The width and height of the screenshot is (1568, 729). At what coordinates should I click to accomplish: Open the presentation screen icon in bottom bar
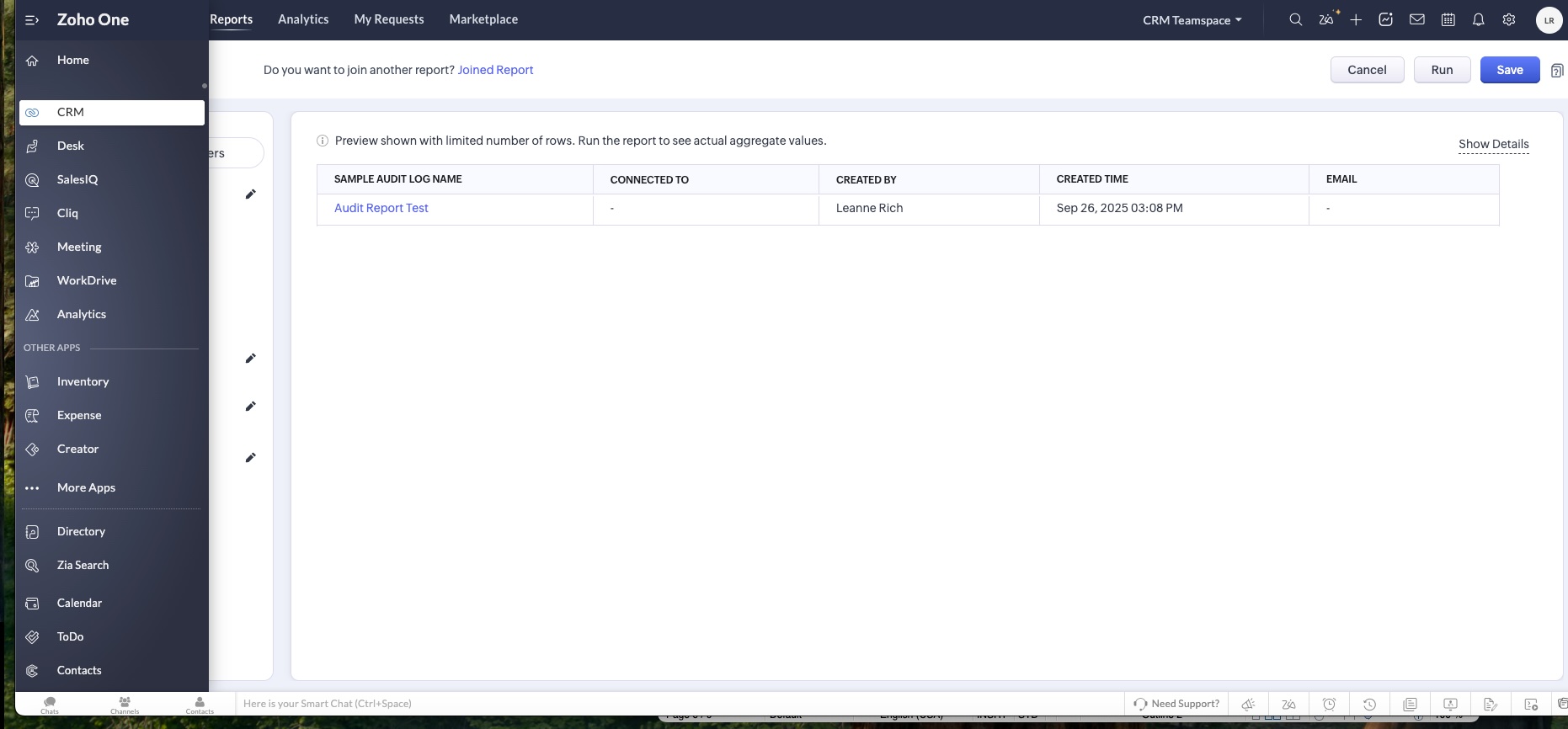point(1450,704)
